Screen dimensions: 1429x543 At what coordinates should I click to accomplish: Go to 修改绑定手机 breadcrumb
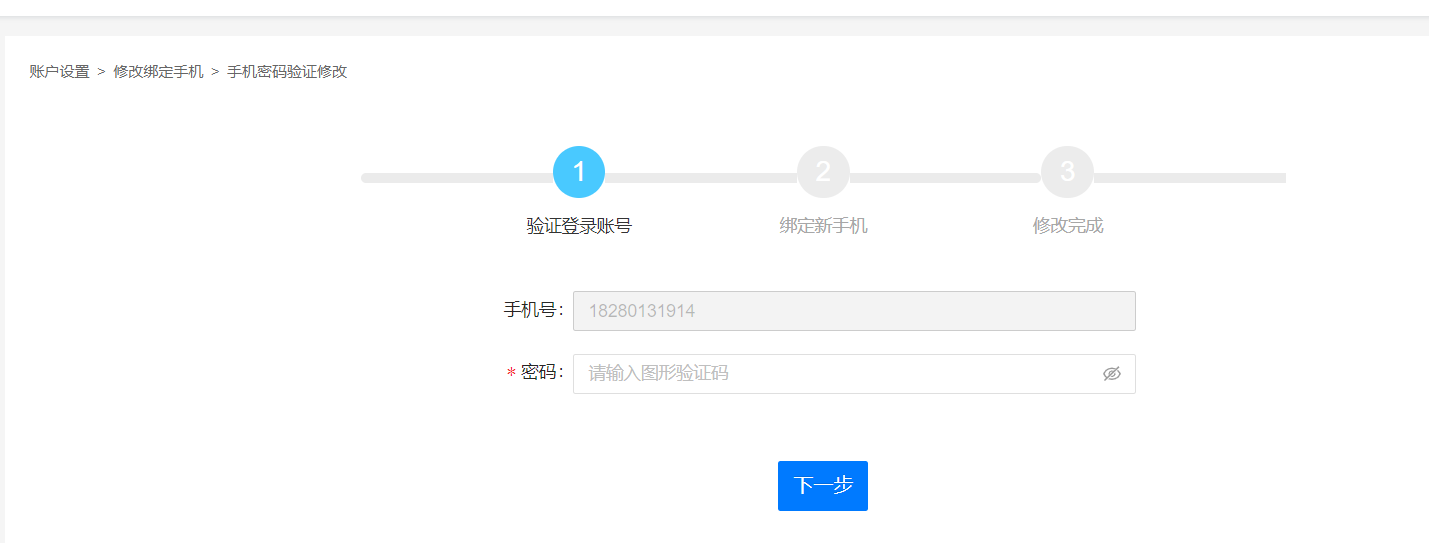click(x=158, y=72)
